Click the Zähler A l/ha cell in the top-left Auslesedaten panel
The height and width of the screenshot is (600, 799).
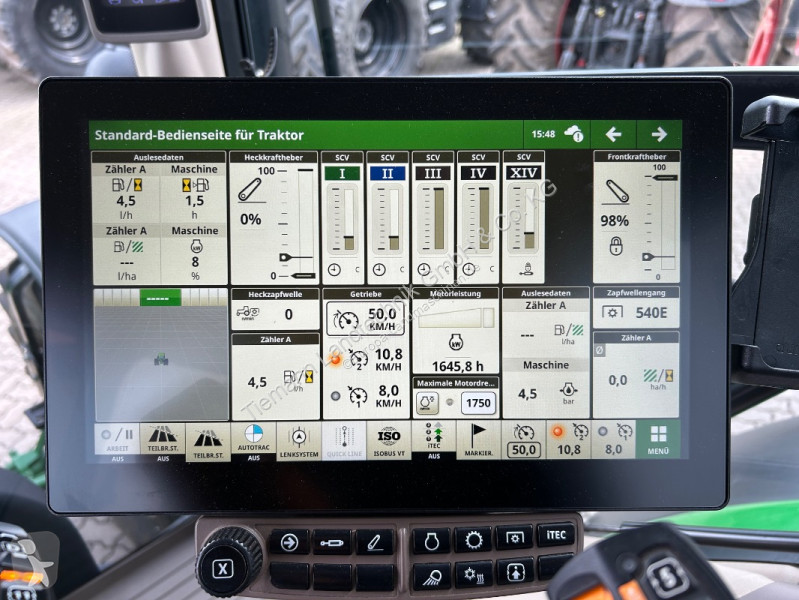pos(126,253)
